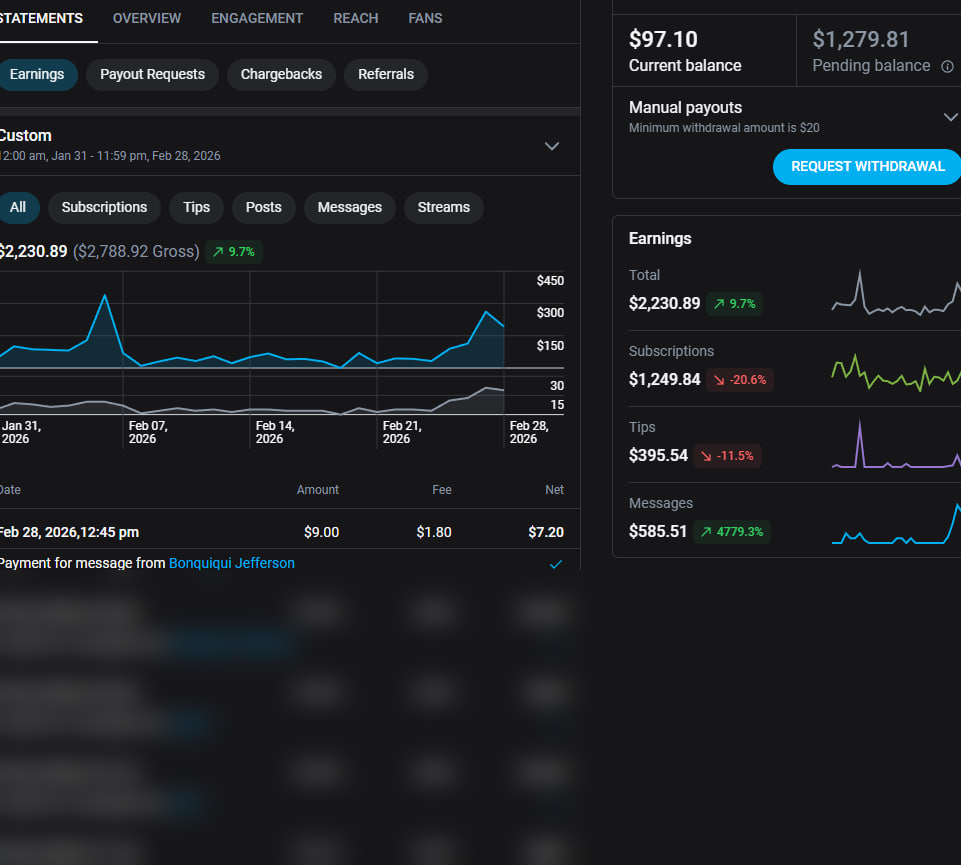This screenshot has height=865, width=961.
Task: Filter earnings by Subscriptions
Action: point(104,208)
